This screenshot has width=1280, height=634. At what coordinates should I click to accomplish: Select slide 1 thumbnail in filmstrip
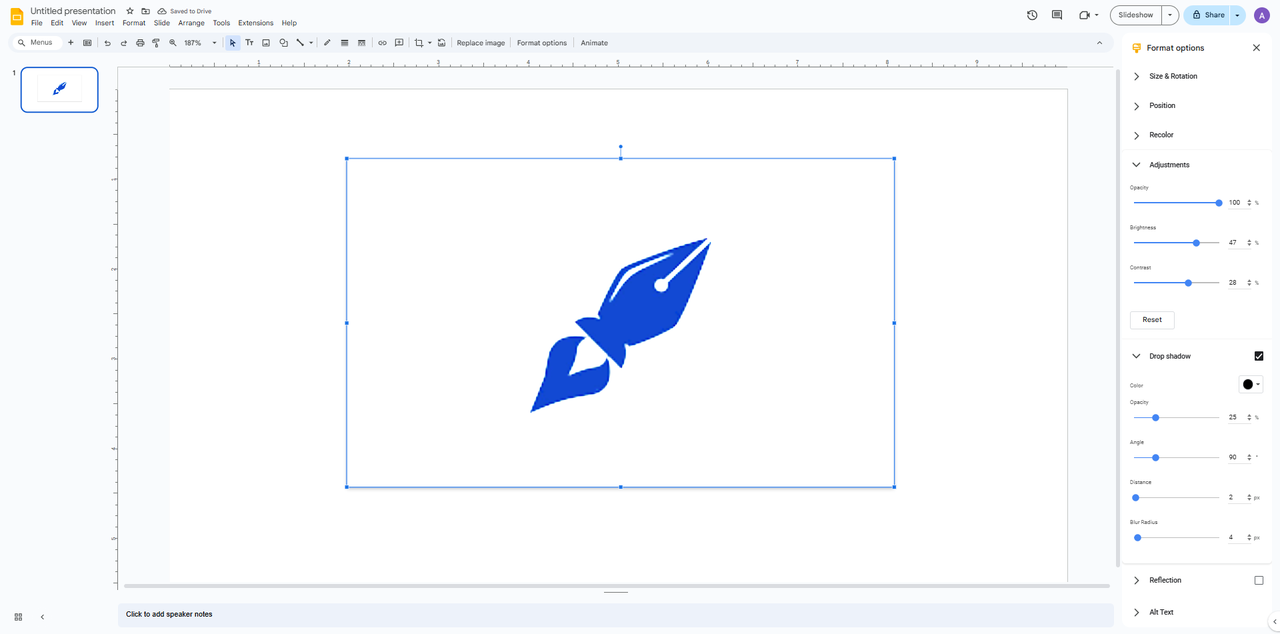[x=59, y=90]
